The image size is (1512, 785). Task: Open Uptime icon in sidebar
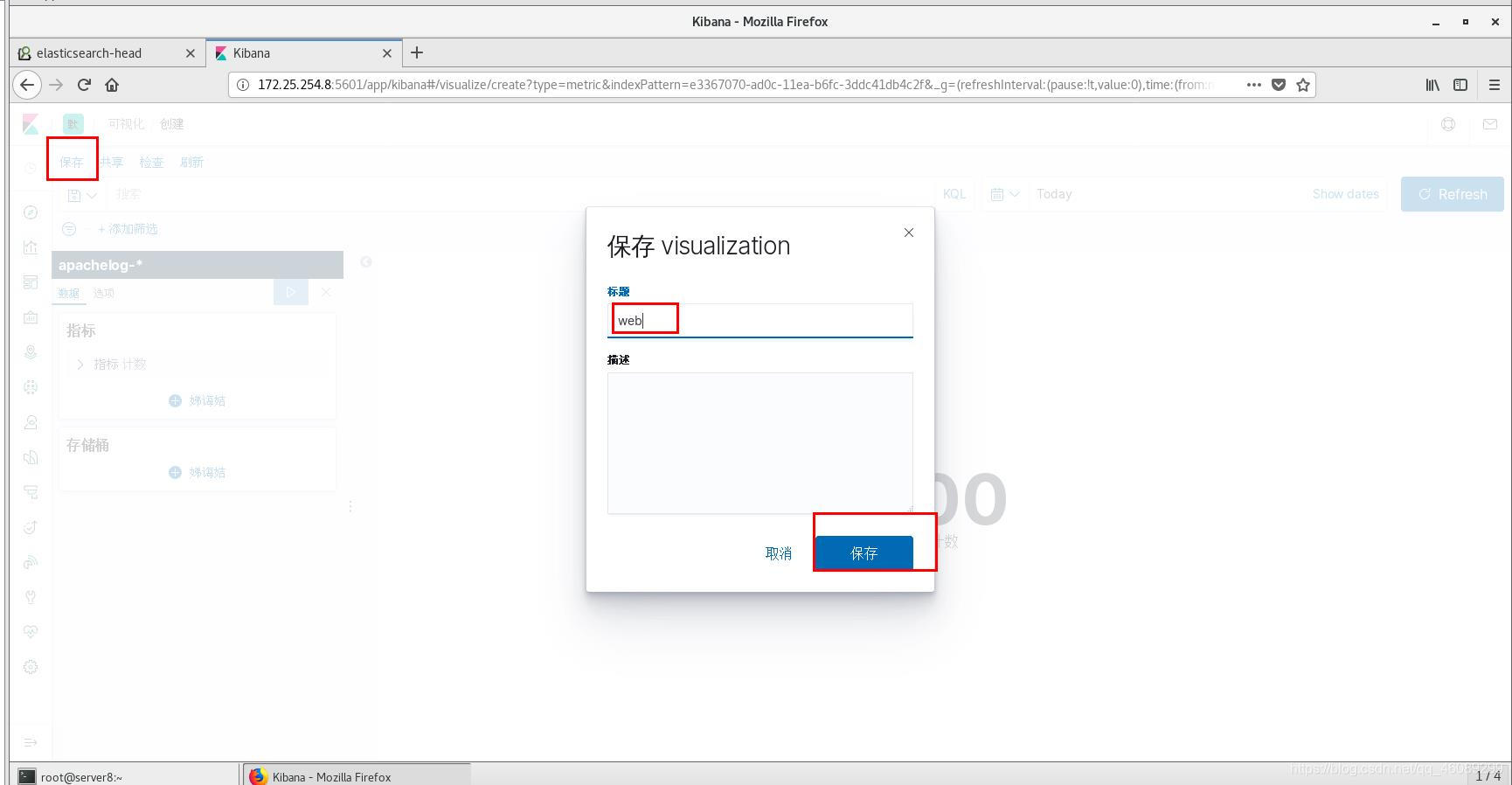(31, 527)
